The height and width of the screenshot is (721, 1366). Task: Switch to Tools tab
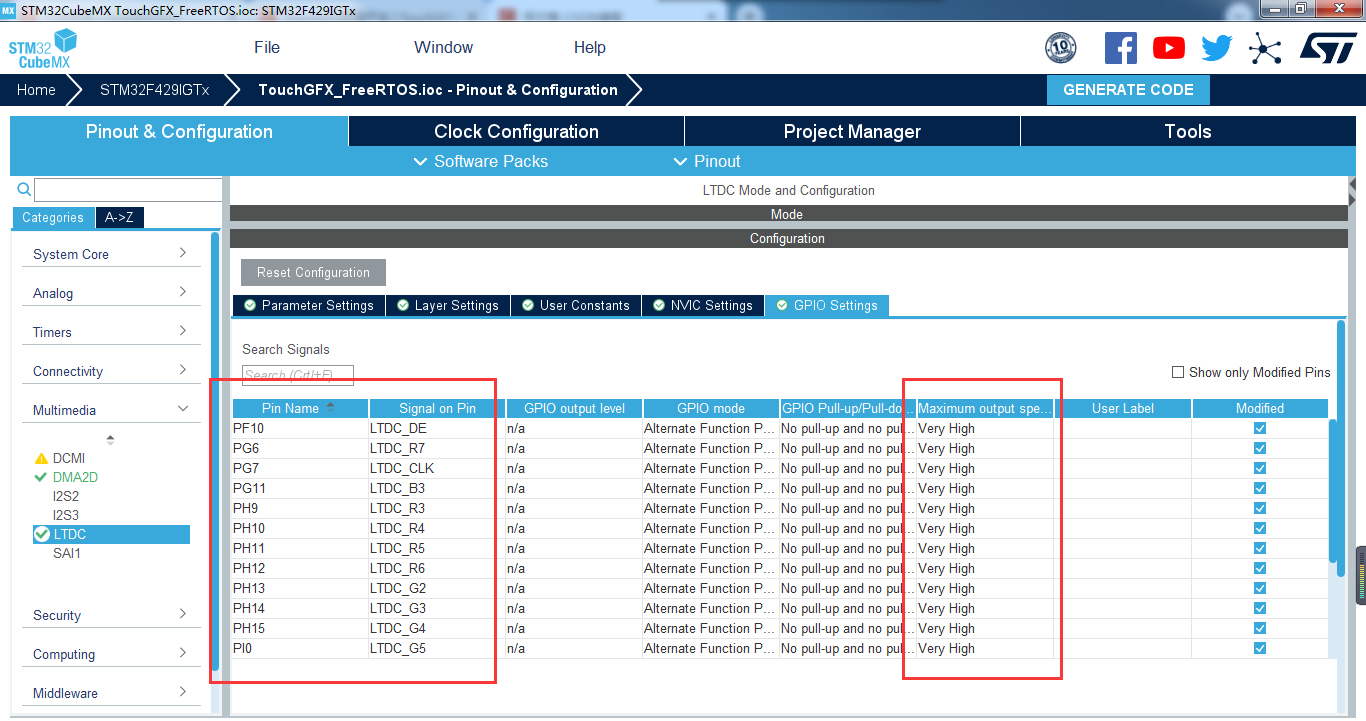1188,131
